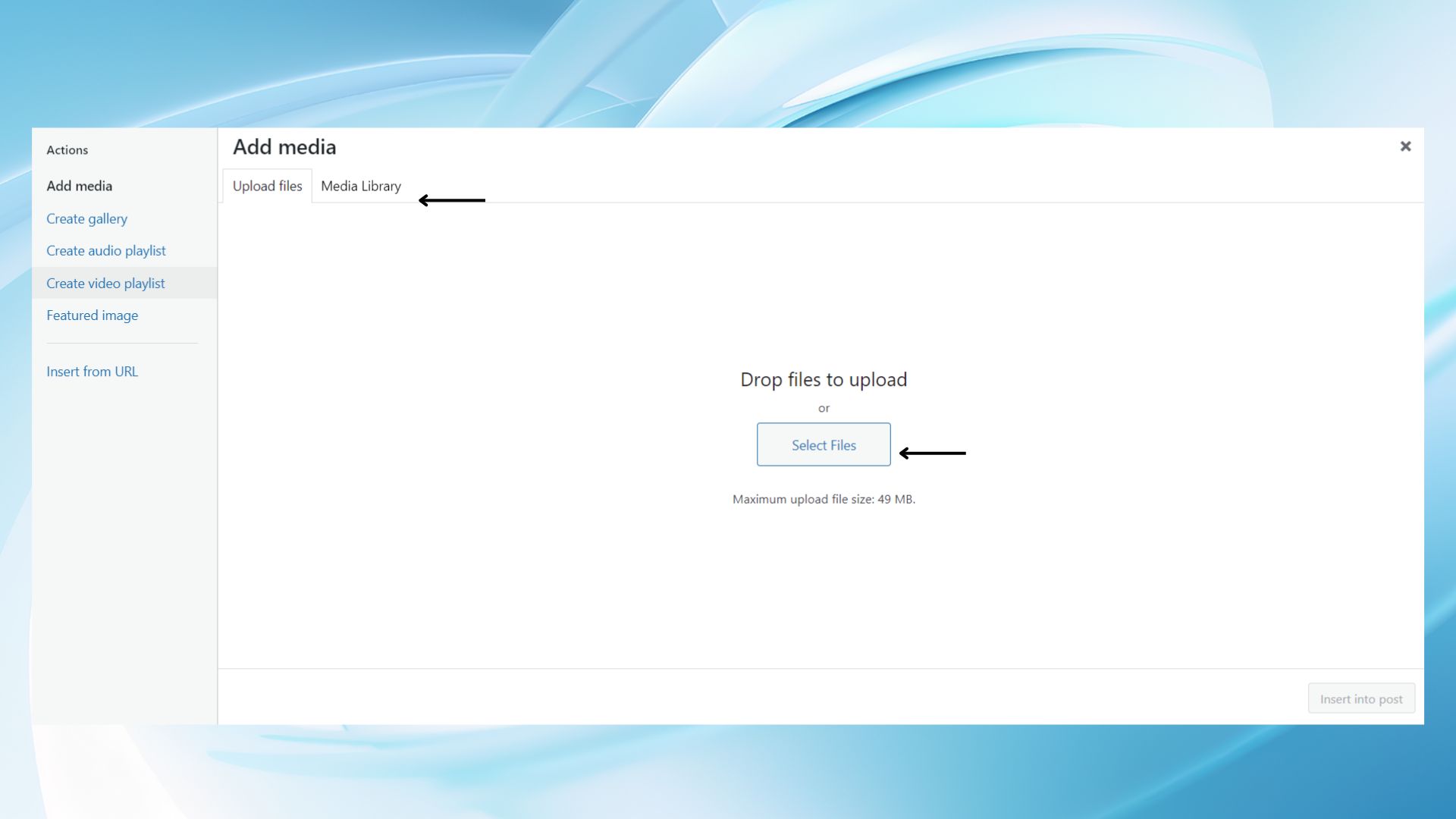Set a featured image for the post

[x=92, y=315]
